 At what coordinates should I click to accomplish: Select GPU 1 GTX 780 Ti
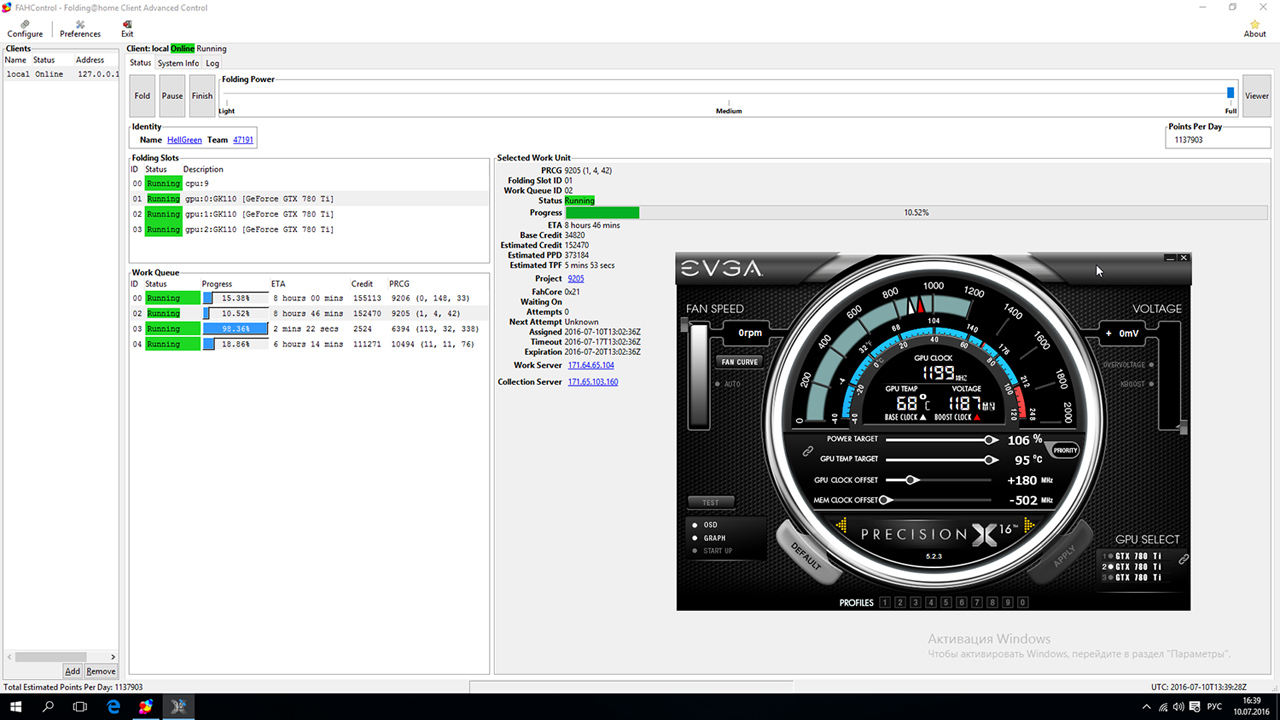tap(1134, 556)
